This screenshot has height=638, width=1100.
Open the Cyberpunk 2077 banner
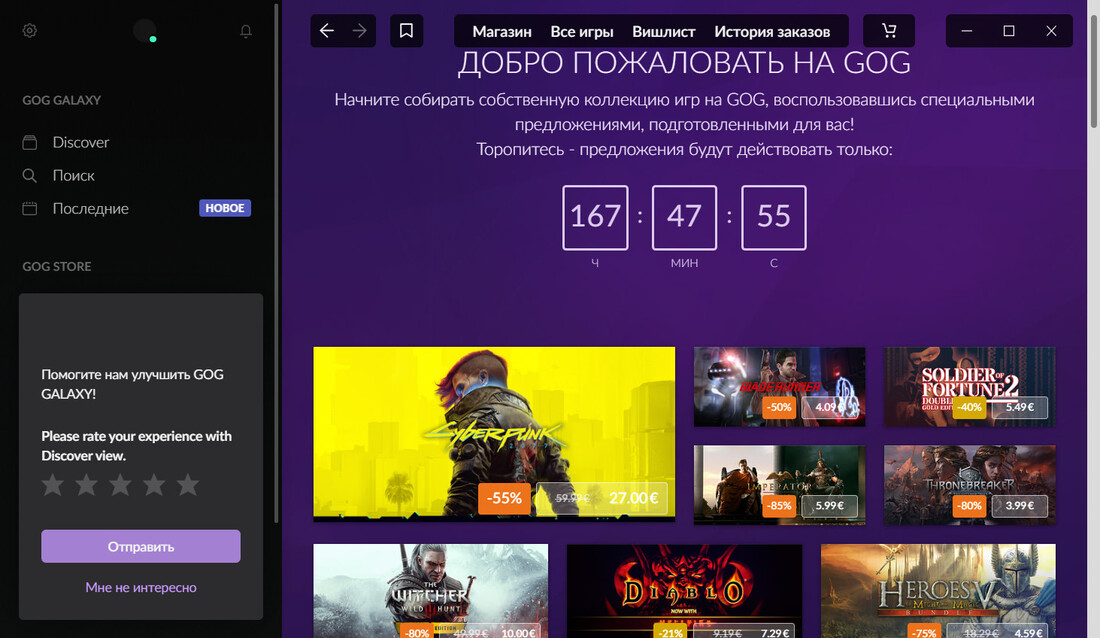point(494,434)
